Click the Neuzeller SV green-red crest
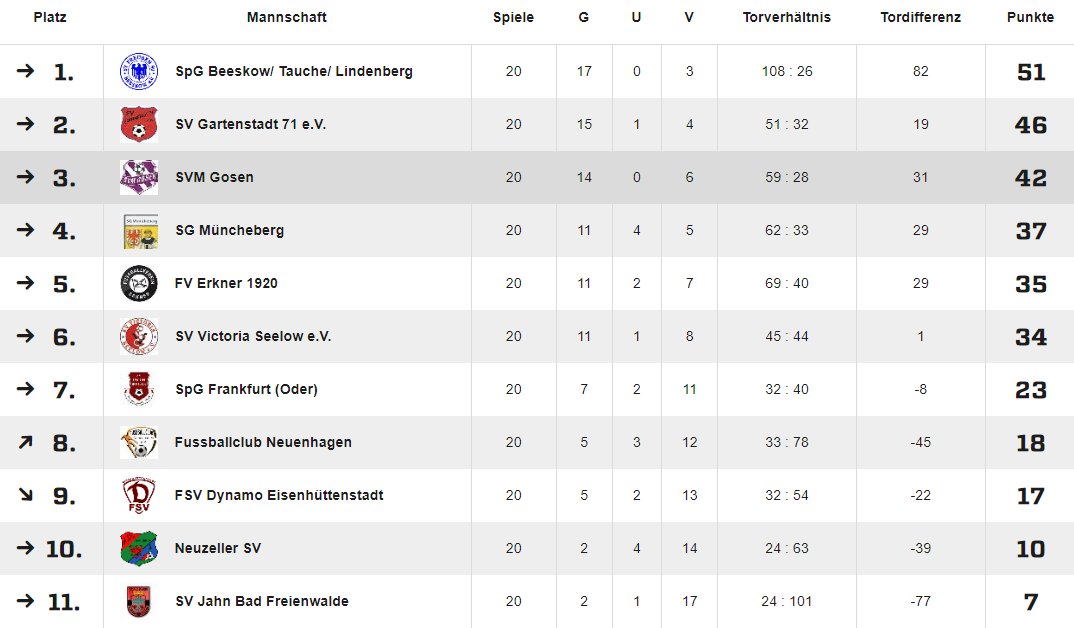The width and height of the screenshot is (1074, 628). click(139, 548)
